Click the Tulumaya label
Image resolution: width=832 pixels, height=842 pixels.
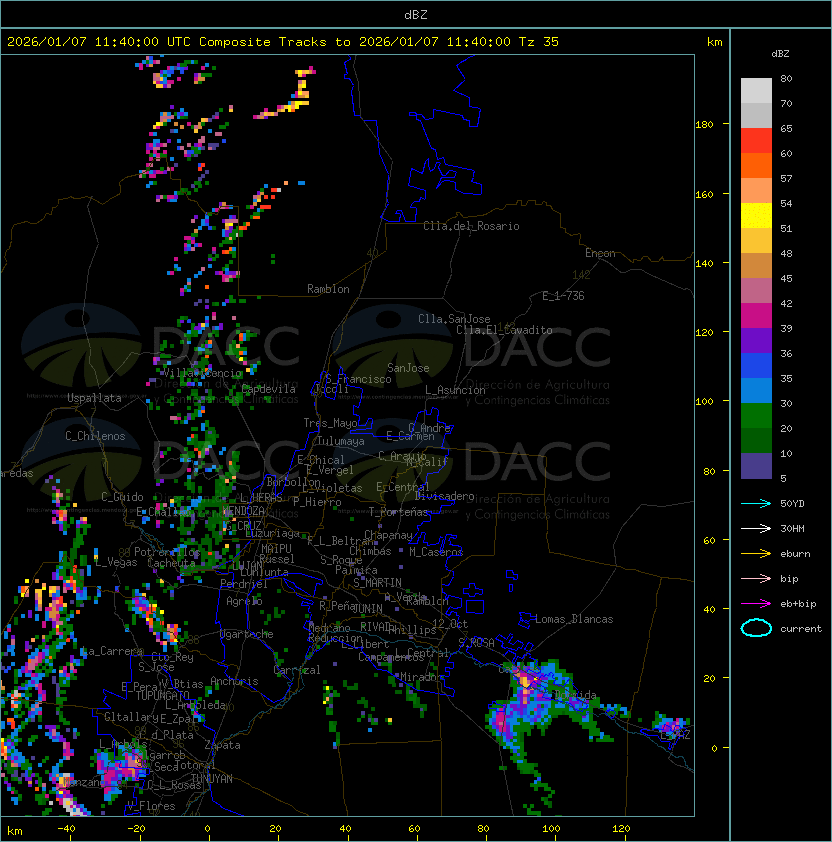[341, 441]
